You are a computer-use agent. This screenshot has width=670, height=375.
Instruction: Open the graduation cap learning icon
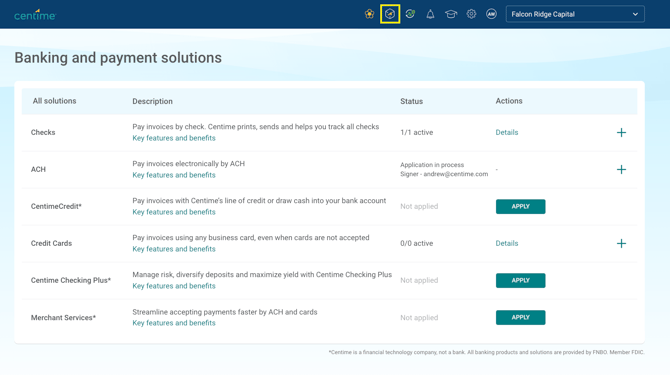[451, 14]
